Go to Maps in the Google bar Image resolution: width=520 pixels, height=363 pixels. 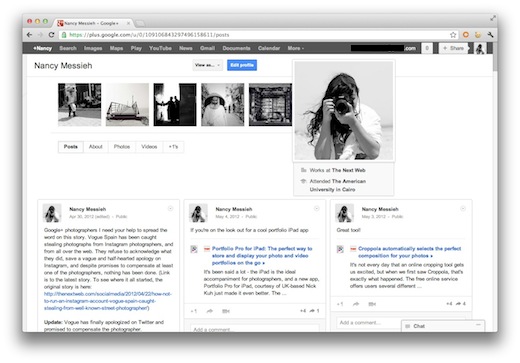click(x=116, y=48)
